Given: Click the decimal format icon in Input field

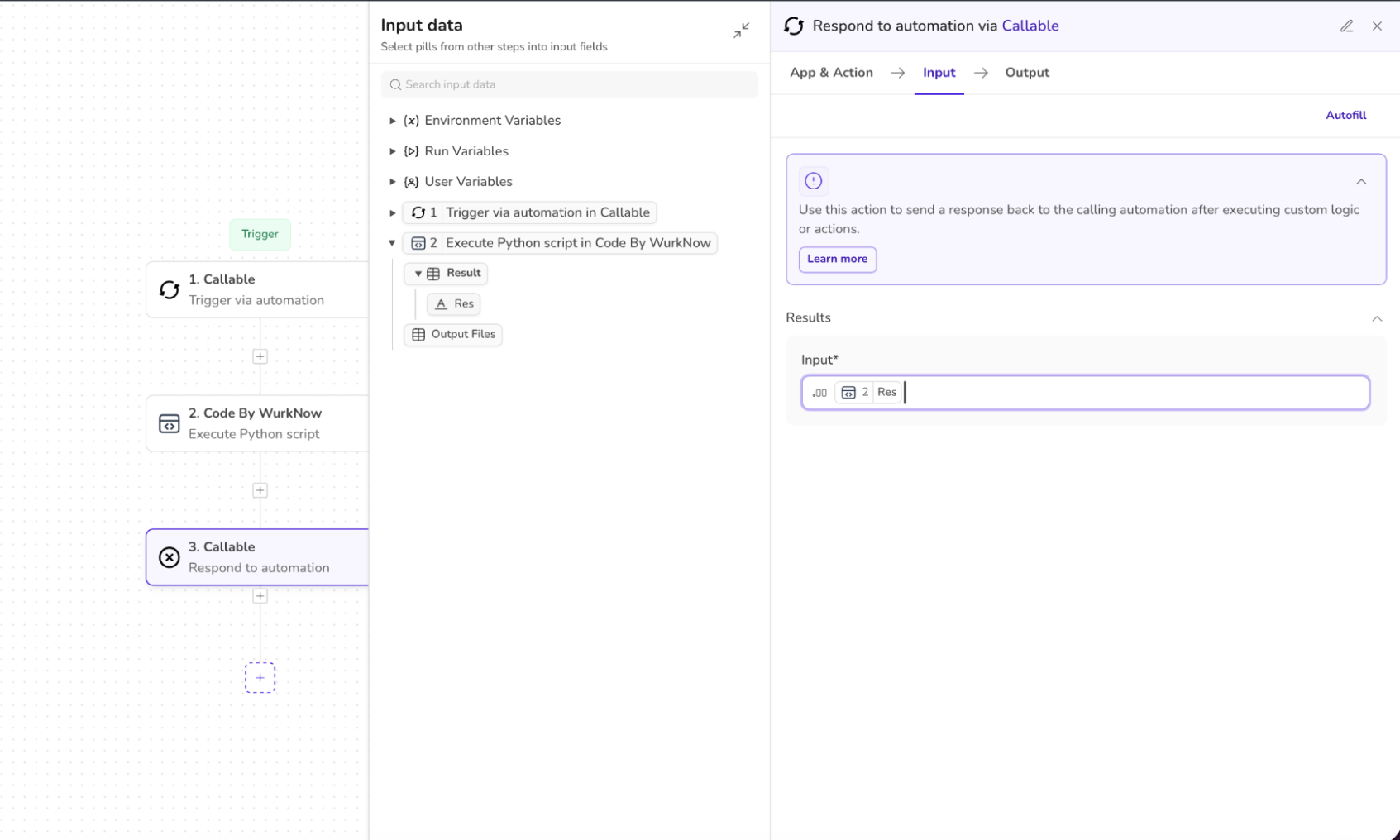Looking at the screenshot, I should [819, 393].
